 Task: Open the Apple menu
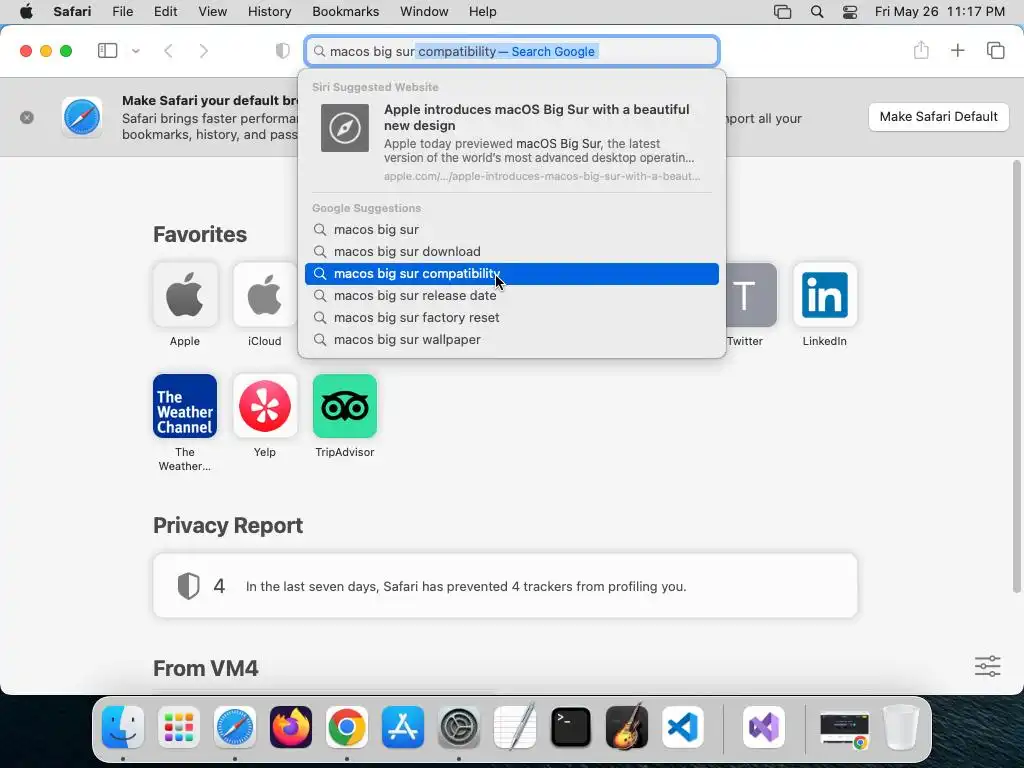coord(26,12)
